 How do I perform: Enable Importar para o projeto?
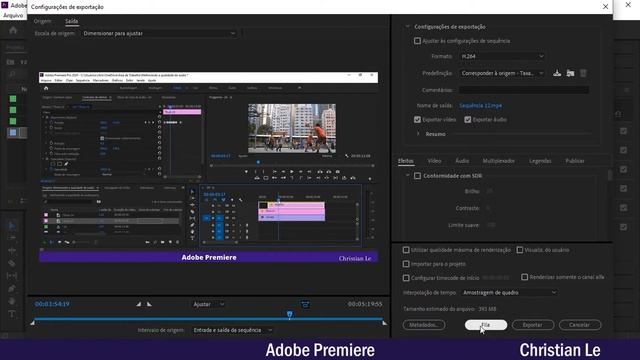click(406, 264)
